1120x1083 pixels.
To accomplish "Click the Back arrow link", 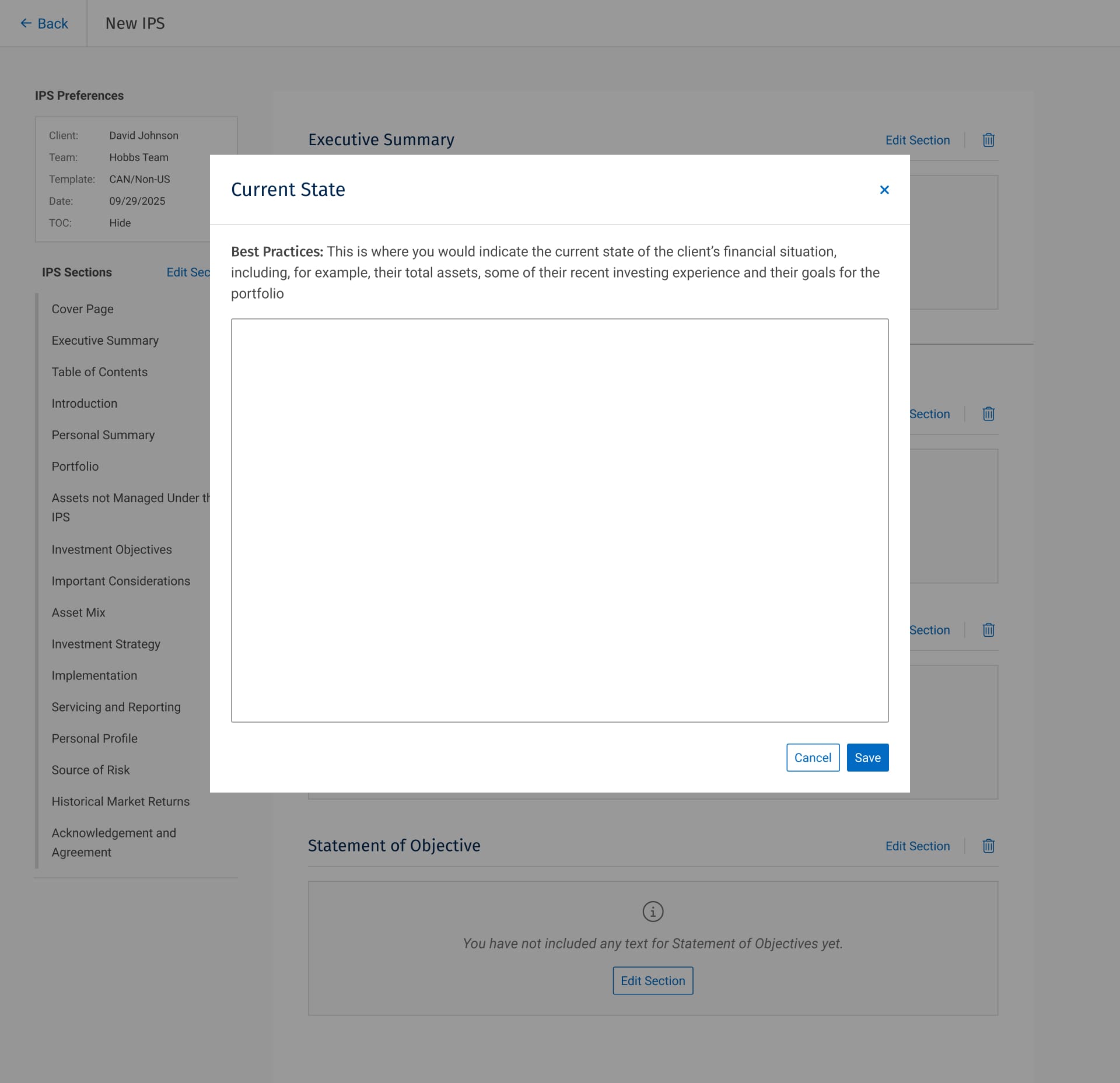I will (44, 23).
